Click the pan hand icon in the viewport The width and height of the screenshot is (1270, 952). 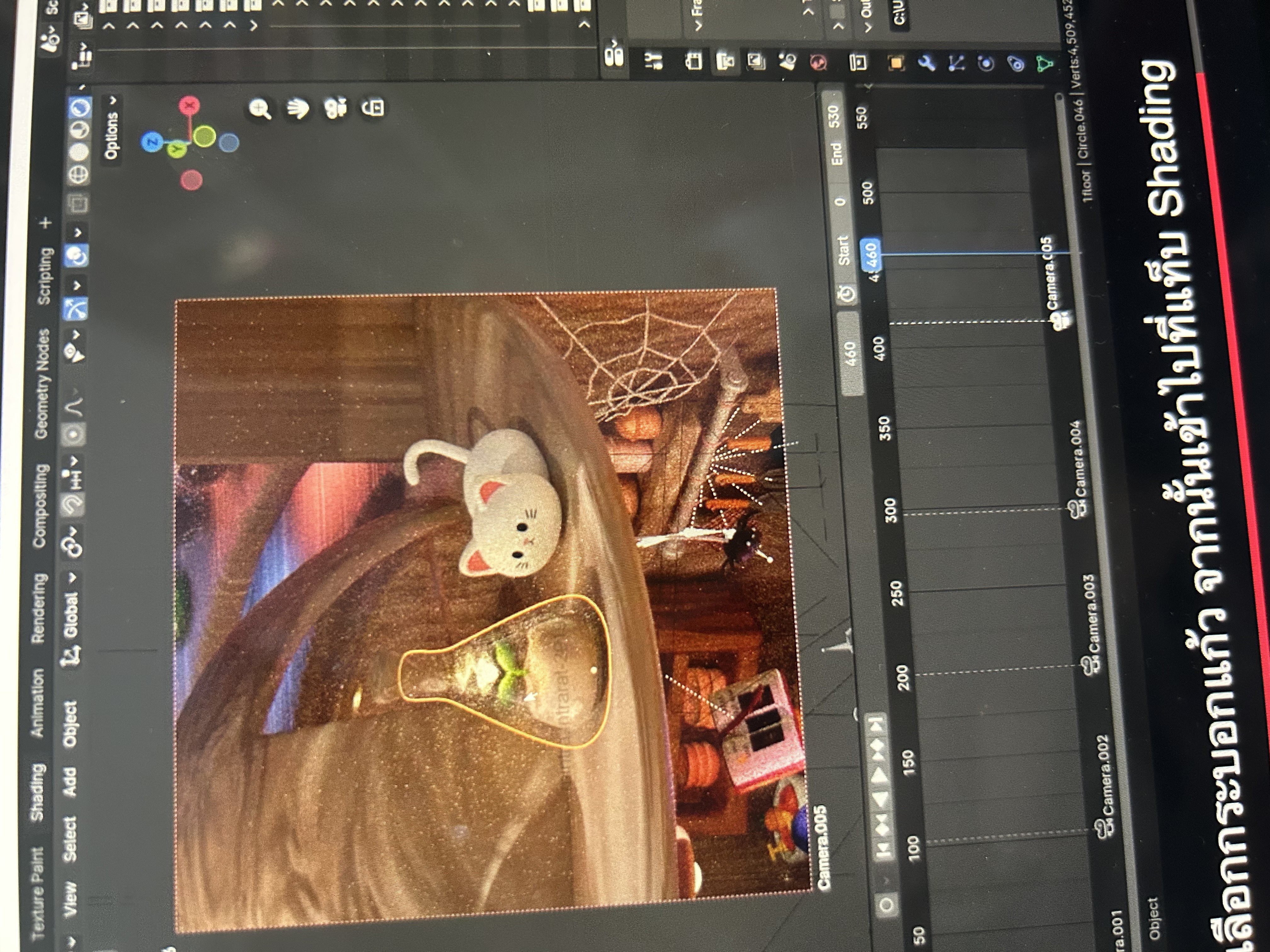point(298,108)
